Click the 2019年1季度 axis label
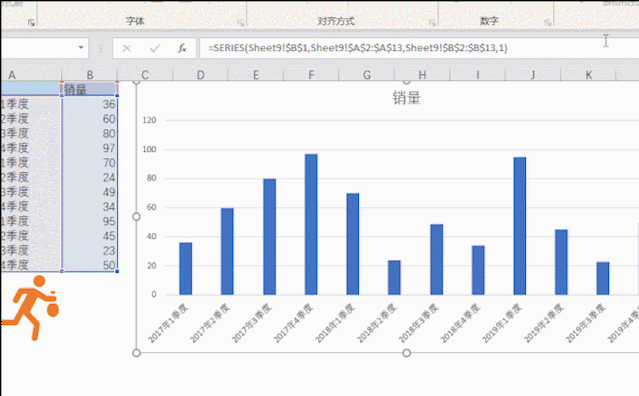The image size is (639, 396). click(x=502, y=323)
